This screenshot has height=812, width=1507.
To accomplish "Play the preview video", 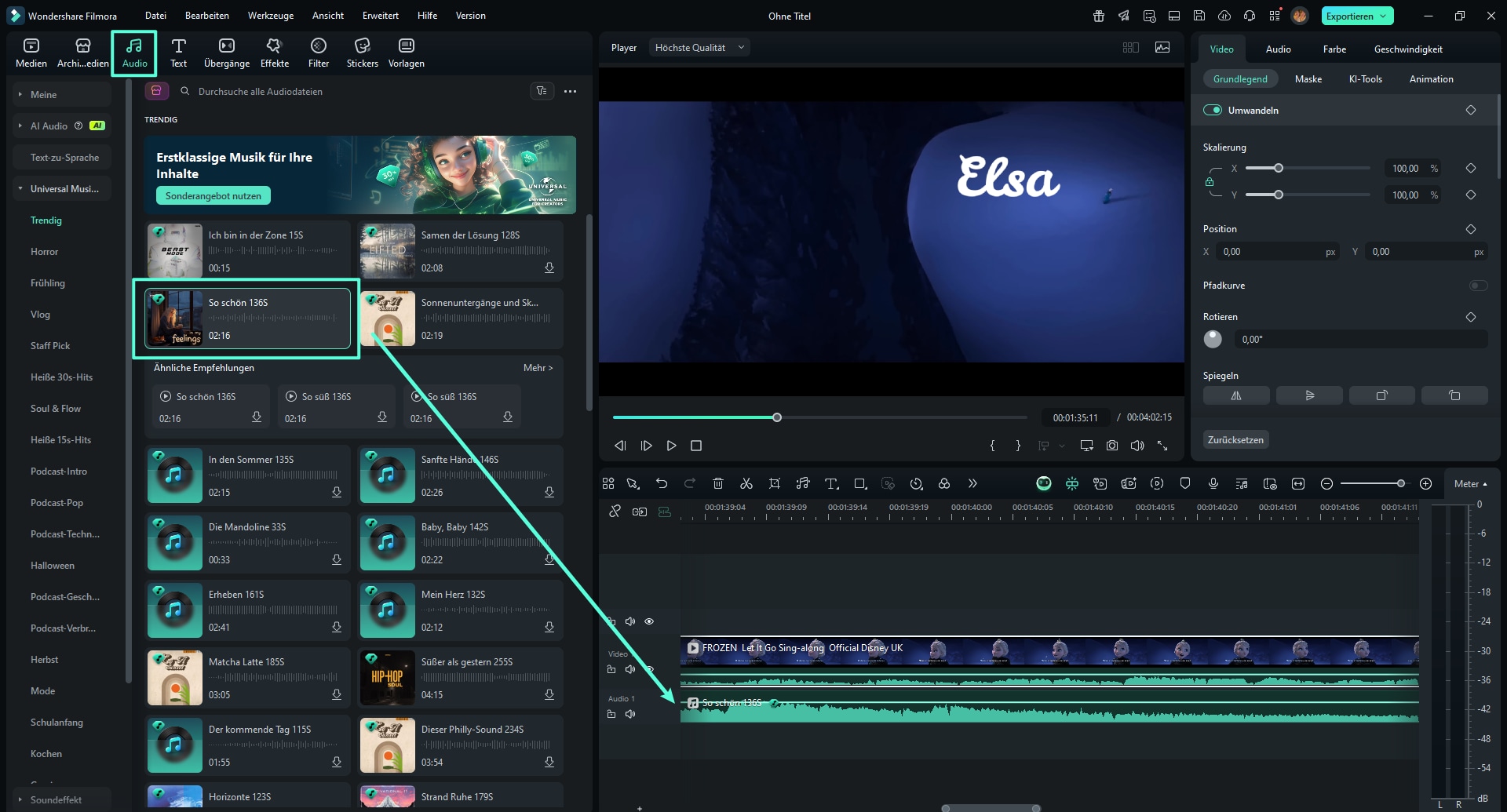I will coord(671,446).
